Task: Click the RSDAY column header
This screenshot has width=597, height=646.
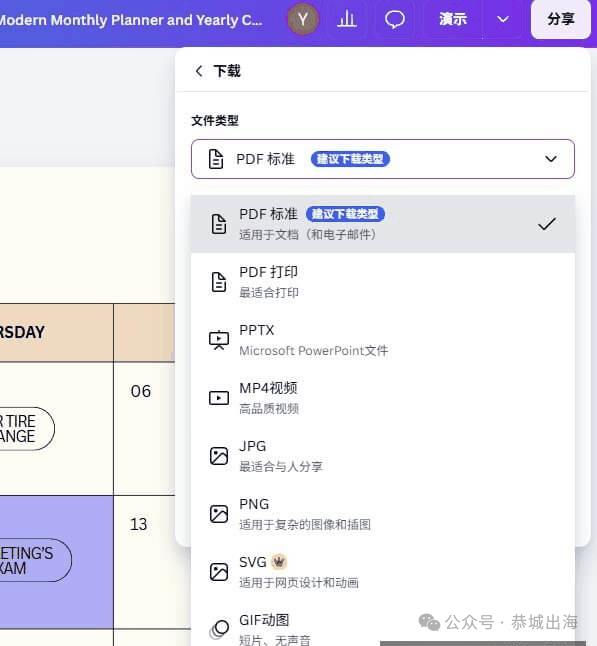Action: [56, 333]
